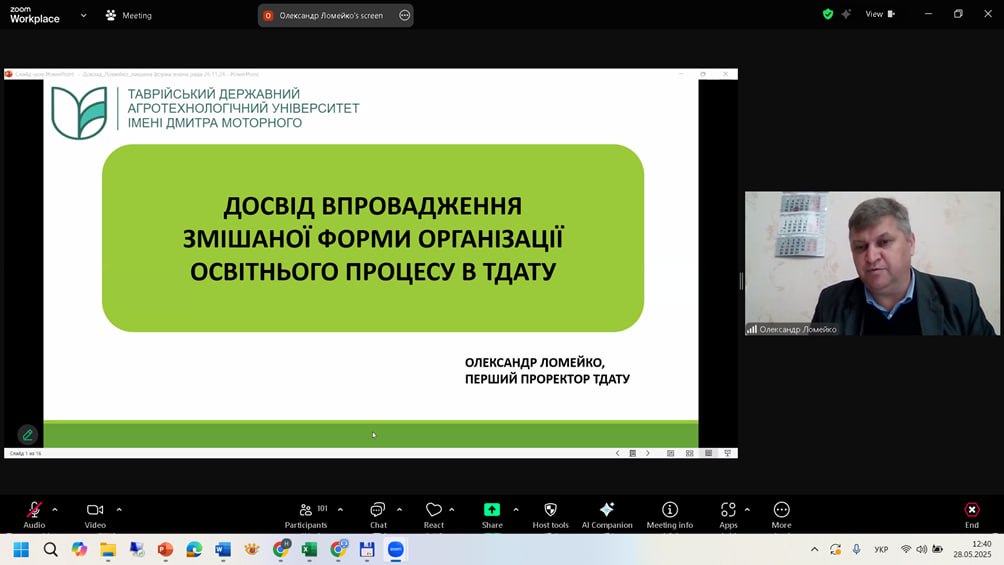The height and width of the screenshot is (565, 1004).
Task: Expand the Share options chevron
Action: point(516,509)
